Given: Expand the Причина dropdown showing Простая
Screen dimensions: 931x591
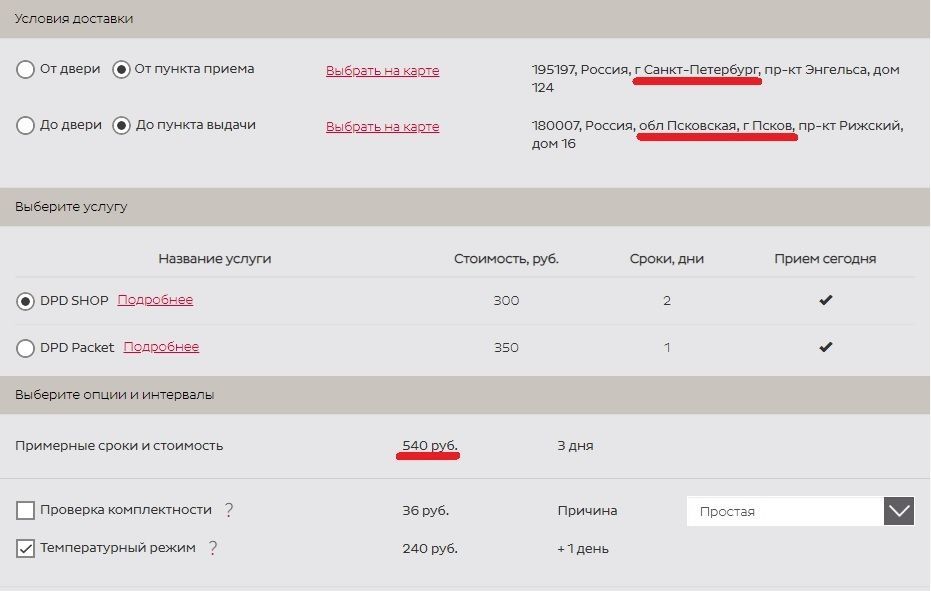Looking at the screenshot, I should click(x=898, y=511).
